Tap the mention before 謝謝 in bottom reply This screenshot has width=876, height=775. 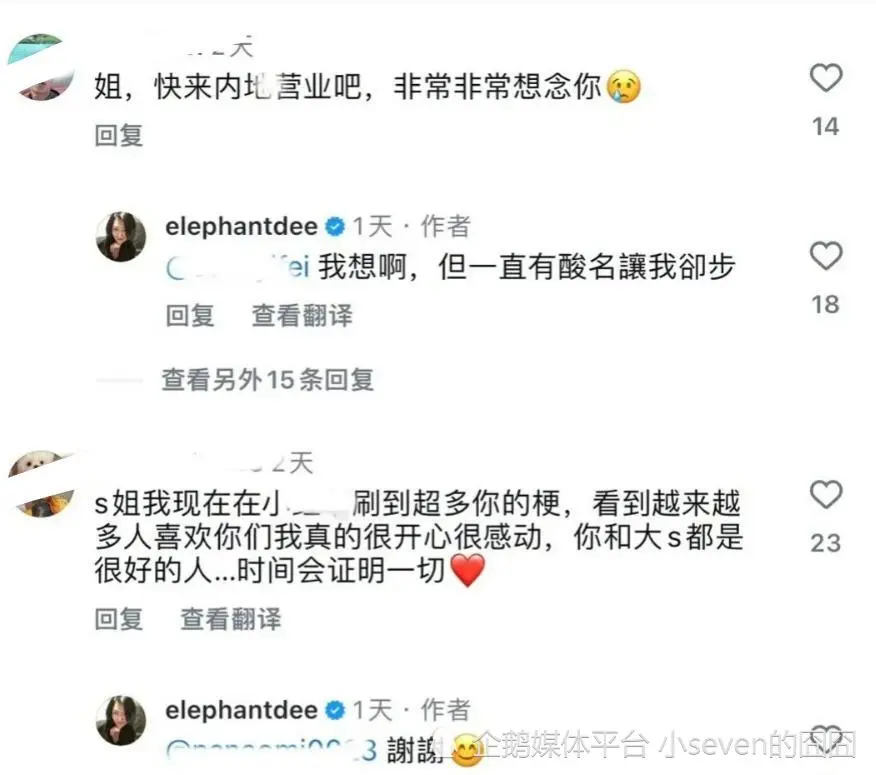[272, 750]
